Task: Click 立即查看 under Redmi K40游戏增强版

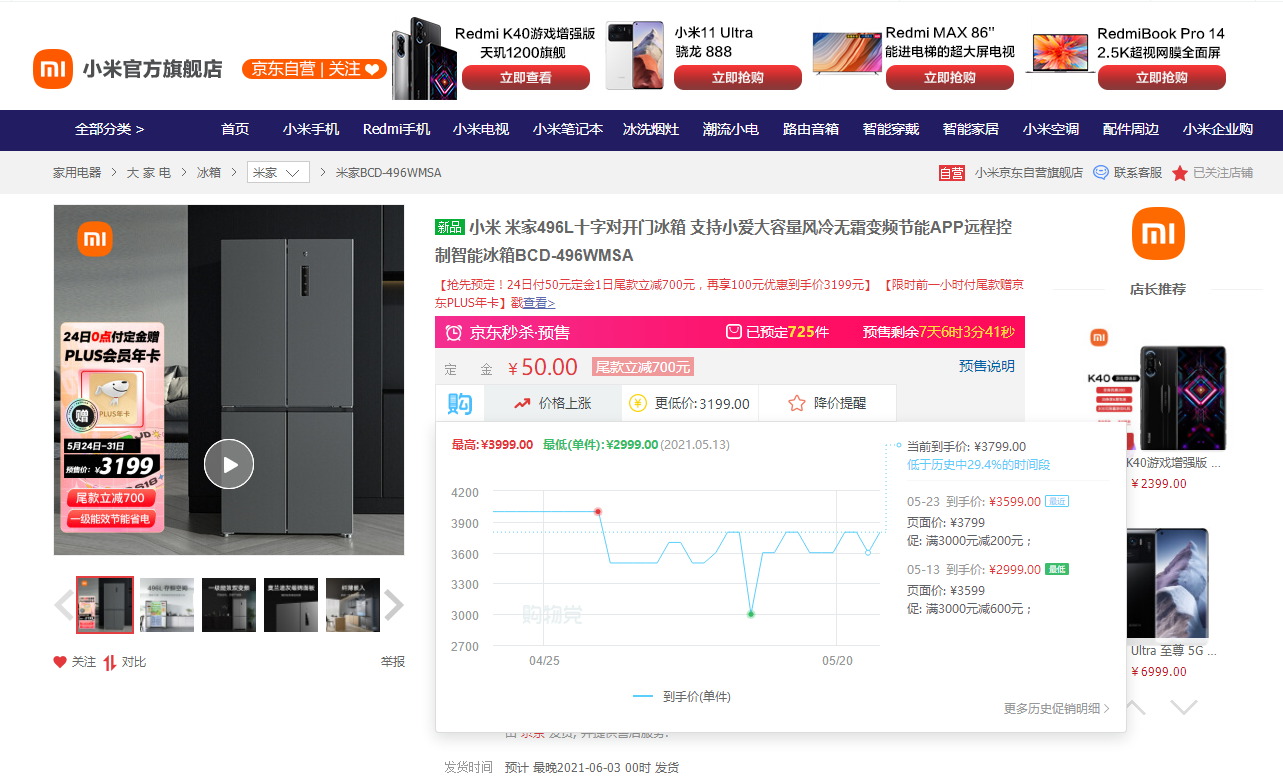Action: 525,78
